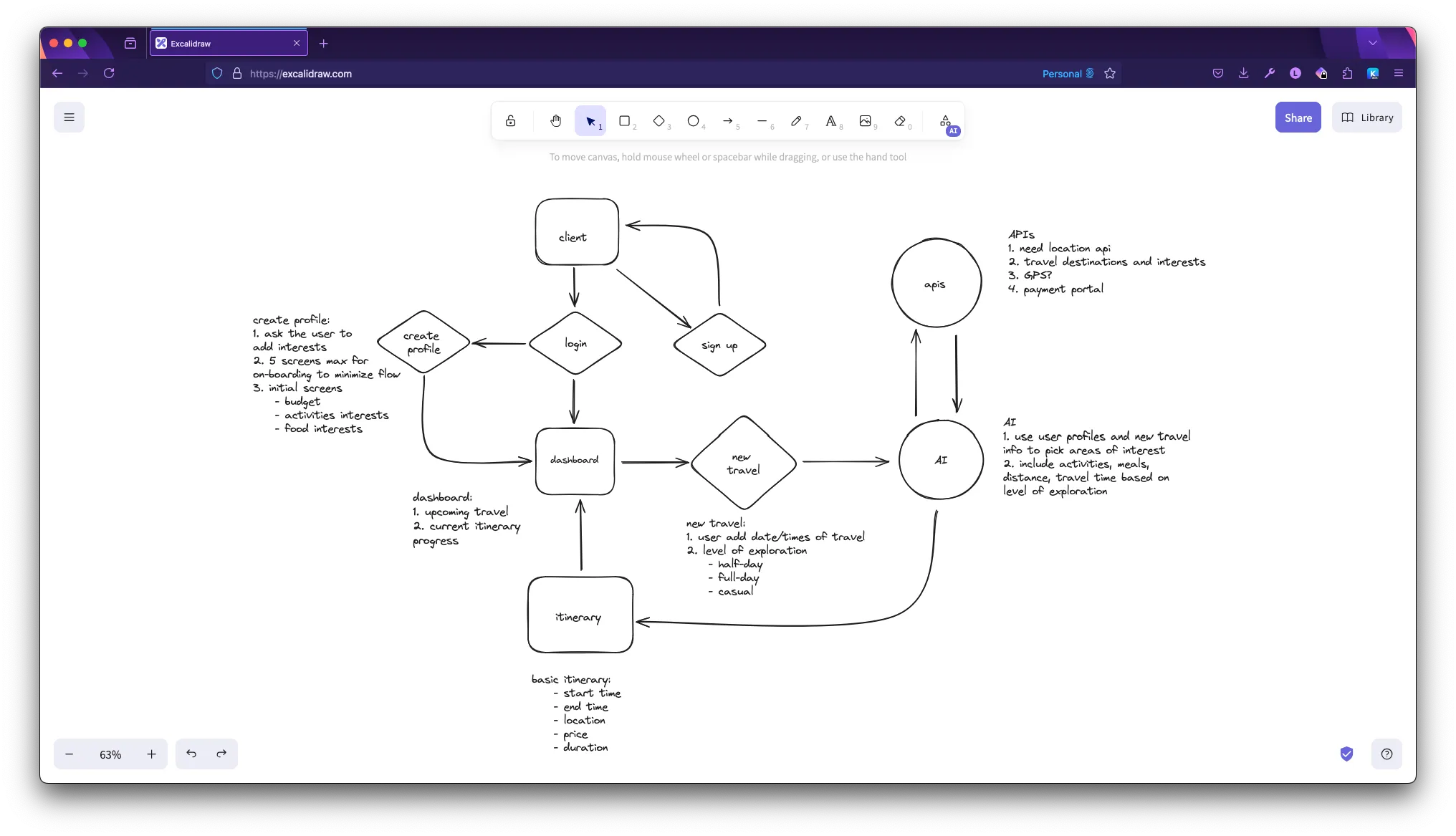Open the Library panel

click(1366, 117)
